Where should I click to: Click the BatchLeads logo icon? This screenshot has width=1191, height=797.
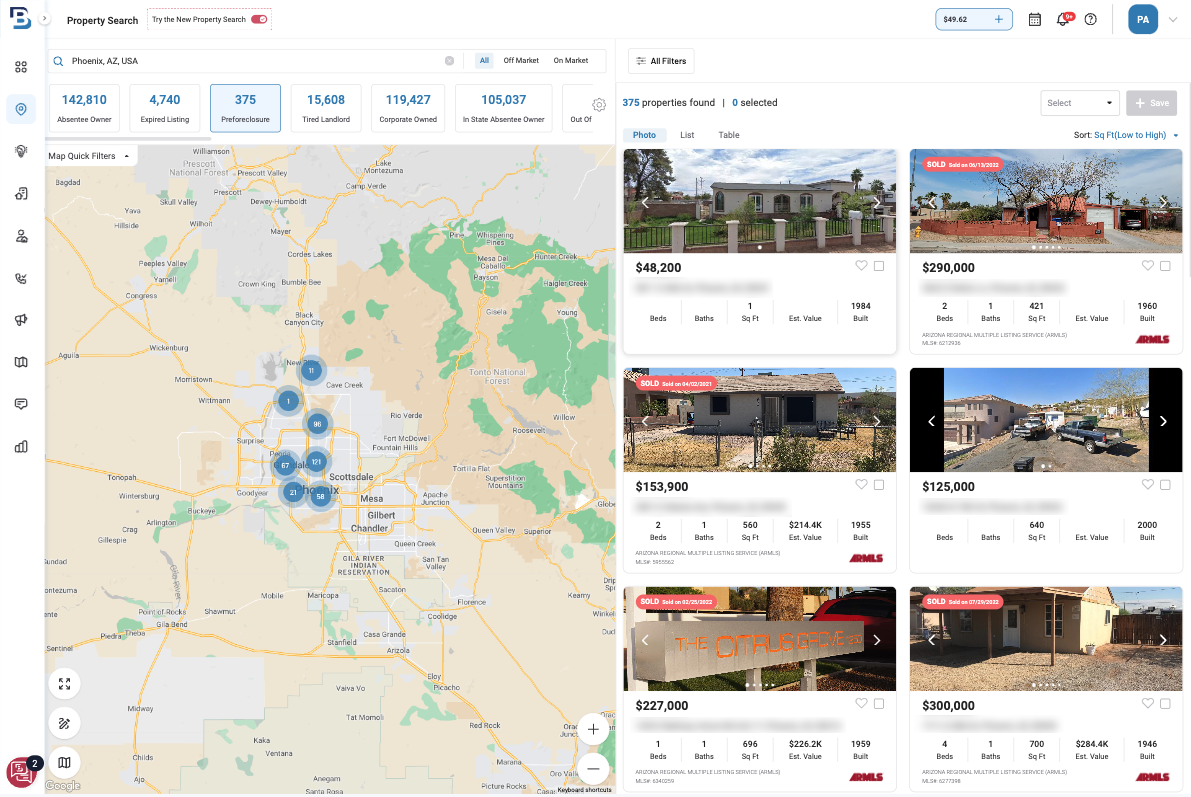pyautogui.click(x=20, y=18)
